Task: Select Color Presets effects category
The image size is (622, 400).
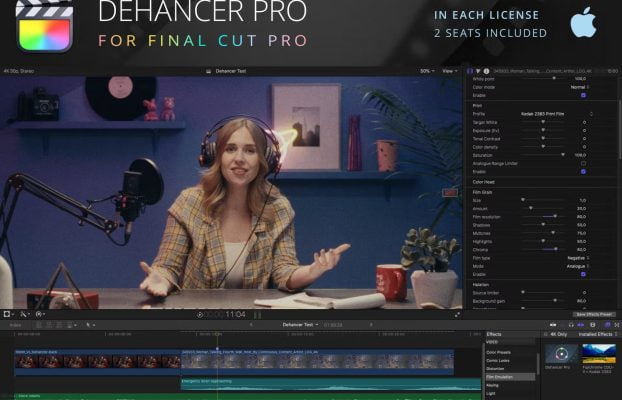Action: point(499,352)
